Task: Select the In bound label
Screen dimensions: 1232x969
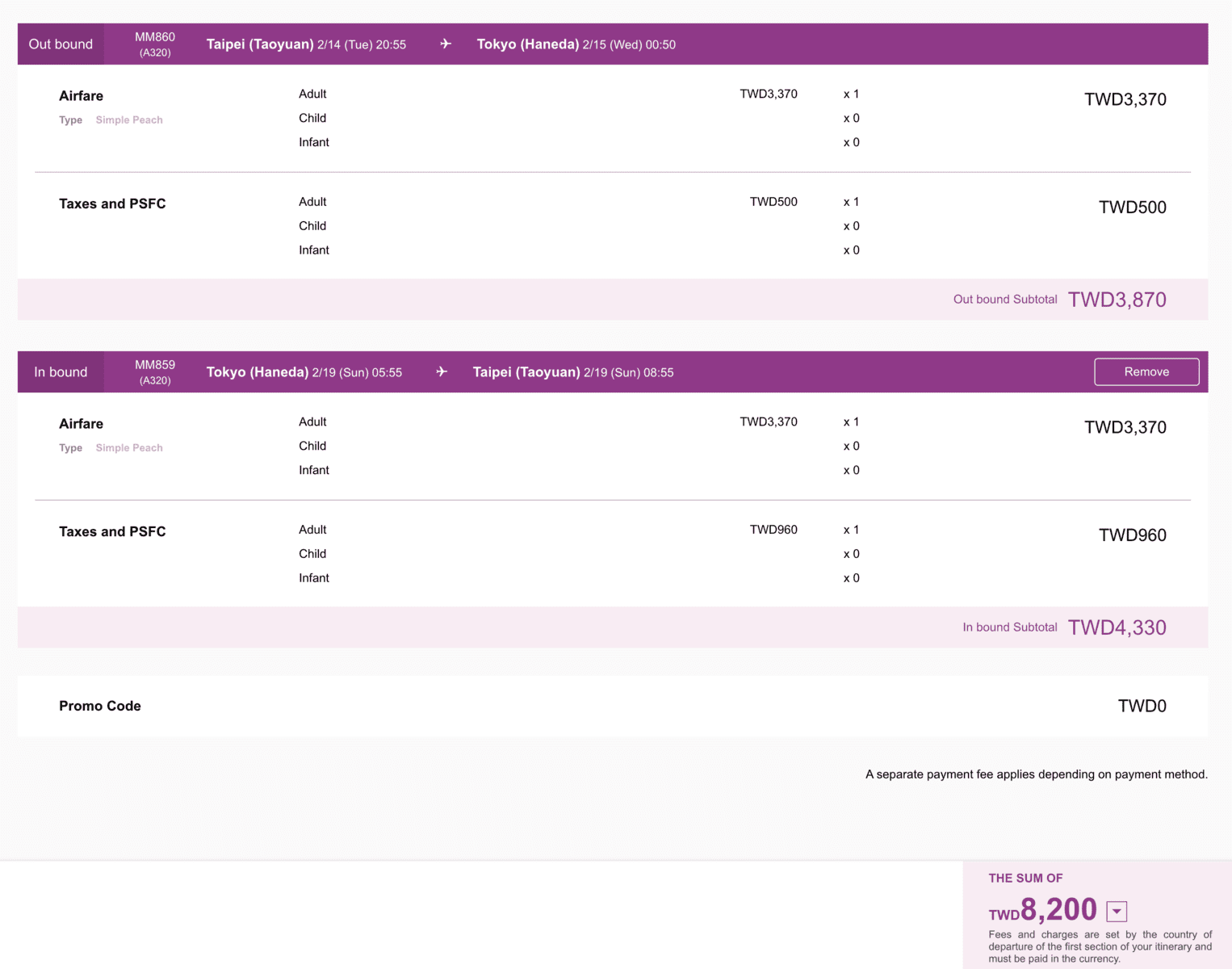Action: click(x=61, y=372)
